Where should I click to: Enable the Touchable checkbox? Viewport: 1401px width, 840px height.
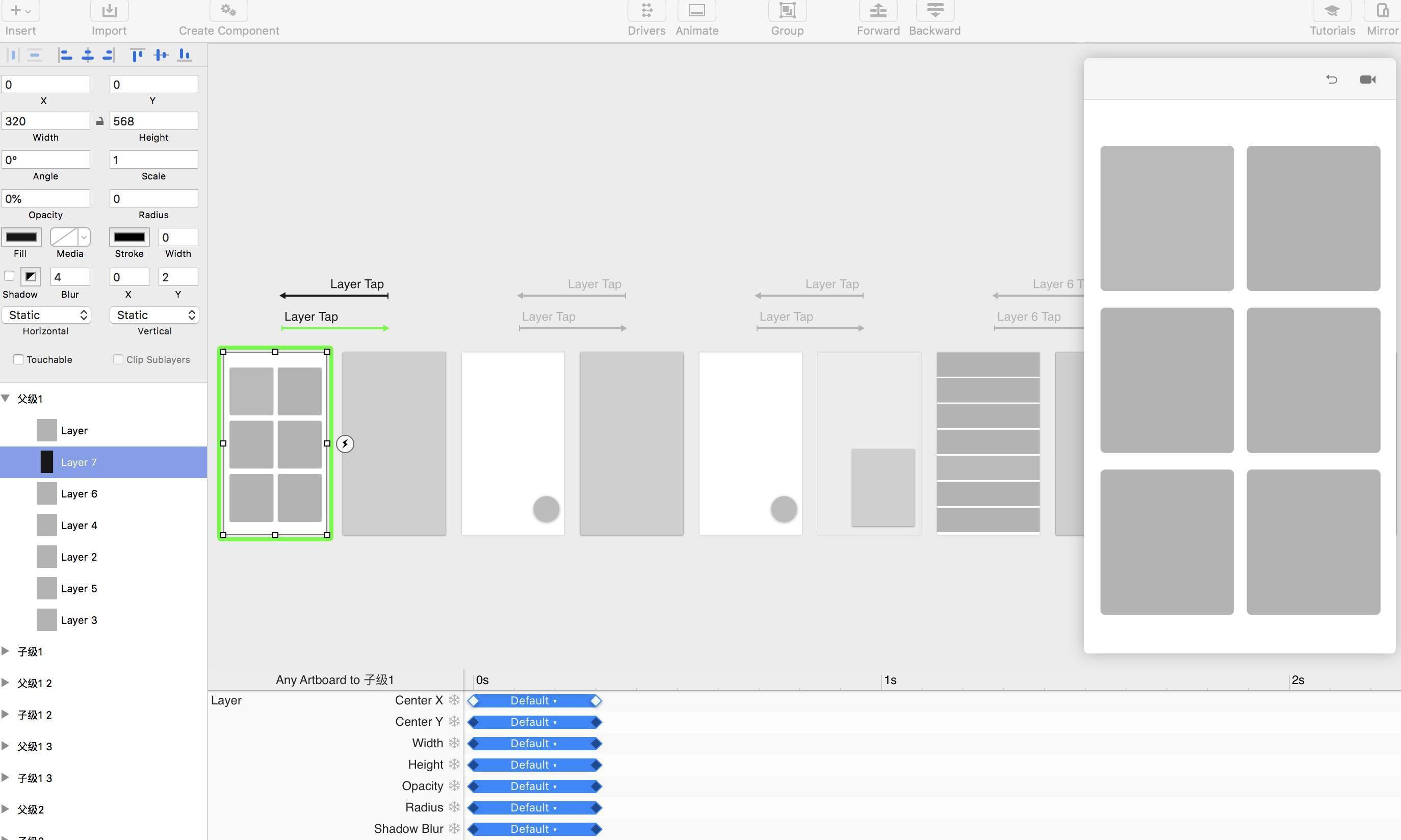pyautogui.click(x=19, y=359)
